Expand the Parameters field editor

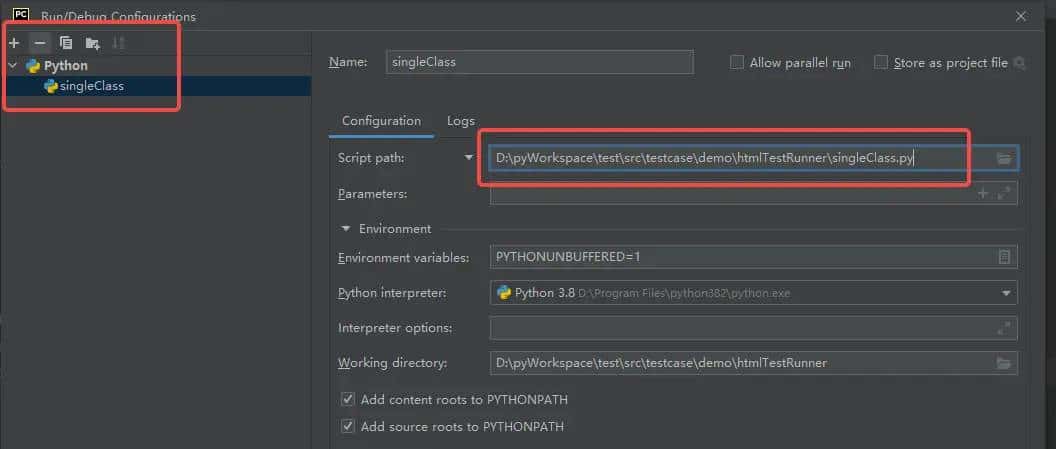[x=1004, y=193]
